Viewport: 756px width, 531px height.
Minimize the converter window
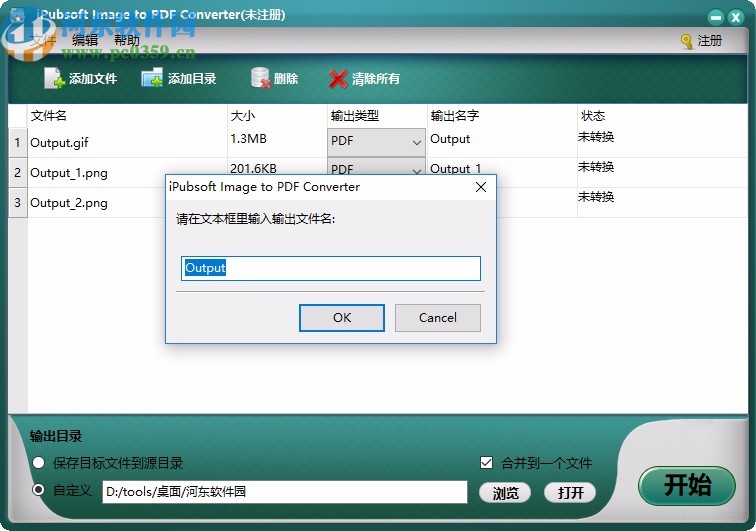point(716,18)
